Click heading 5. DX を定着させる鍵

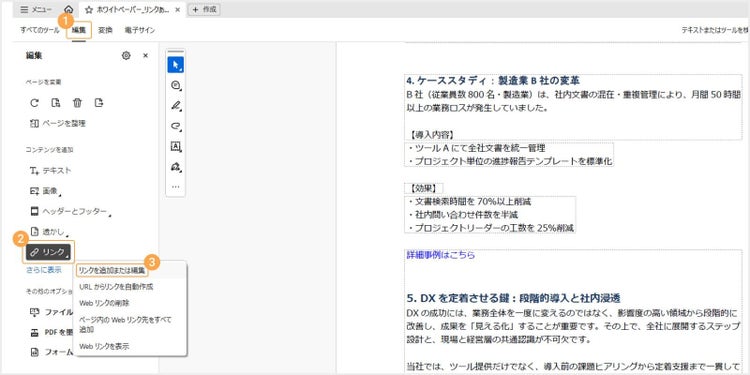[x=513, y=299]
